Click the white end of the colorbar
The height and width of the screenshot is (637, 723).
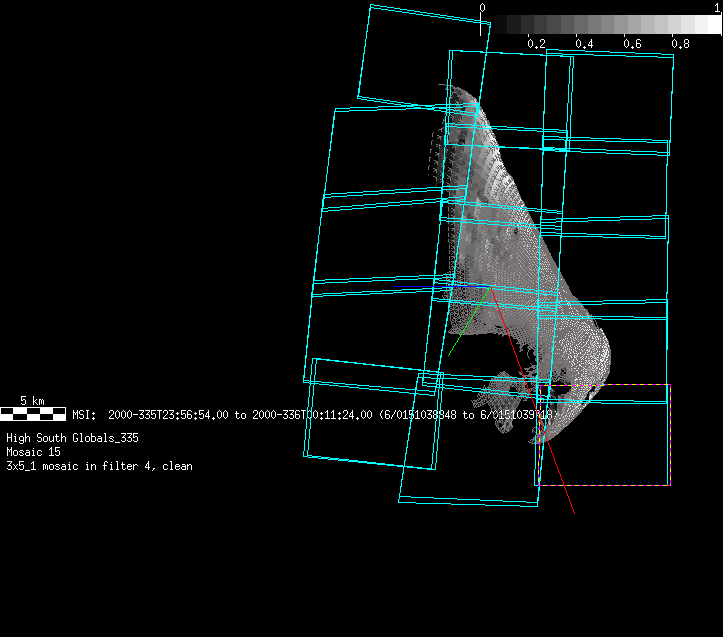tap(712, 25)
